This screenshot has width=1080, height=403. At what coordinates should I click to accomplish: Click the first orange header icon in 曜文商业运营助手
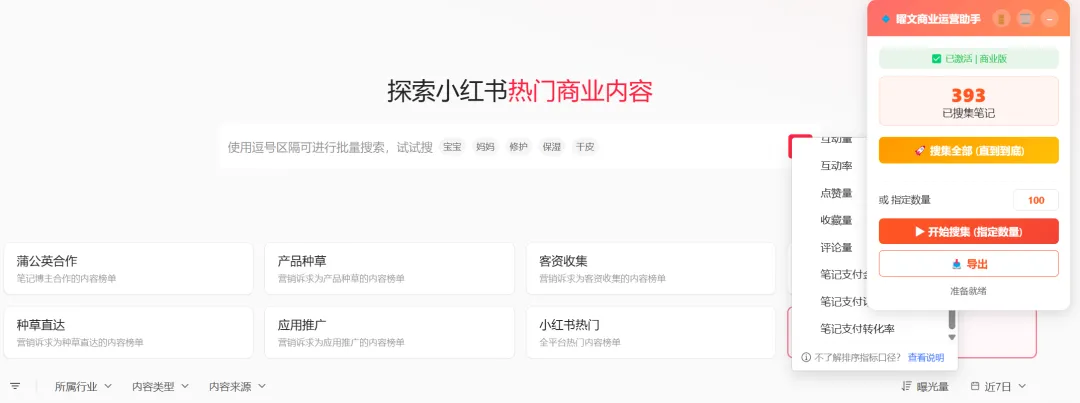coord(1001,19)
